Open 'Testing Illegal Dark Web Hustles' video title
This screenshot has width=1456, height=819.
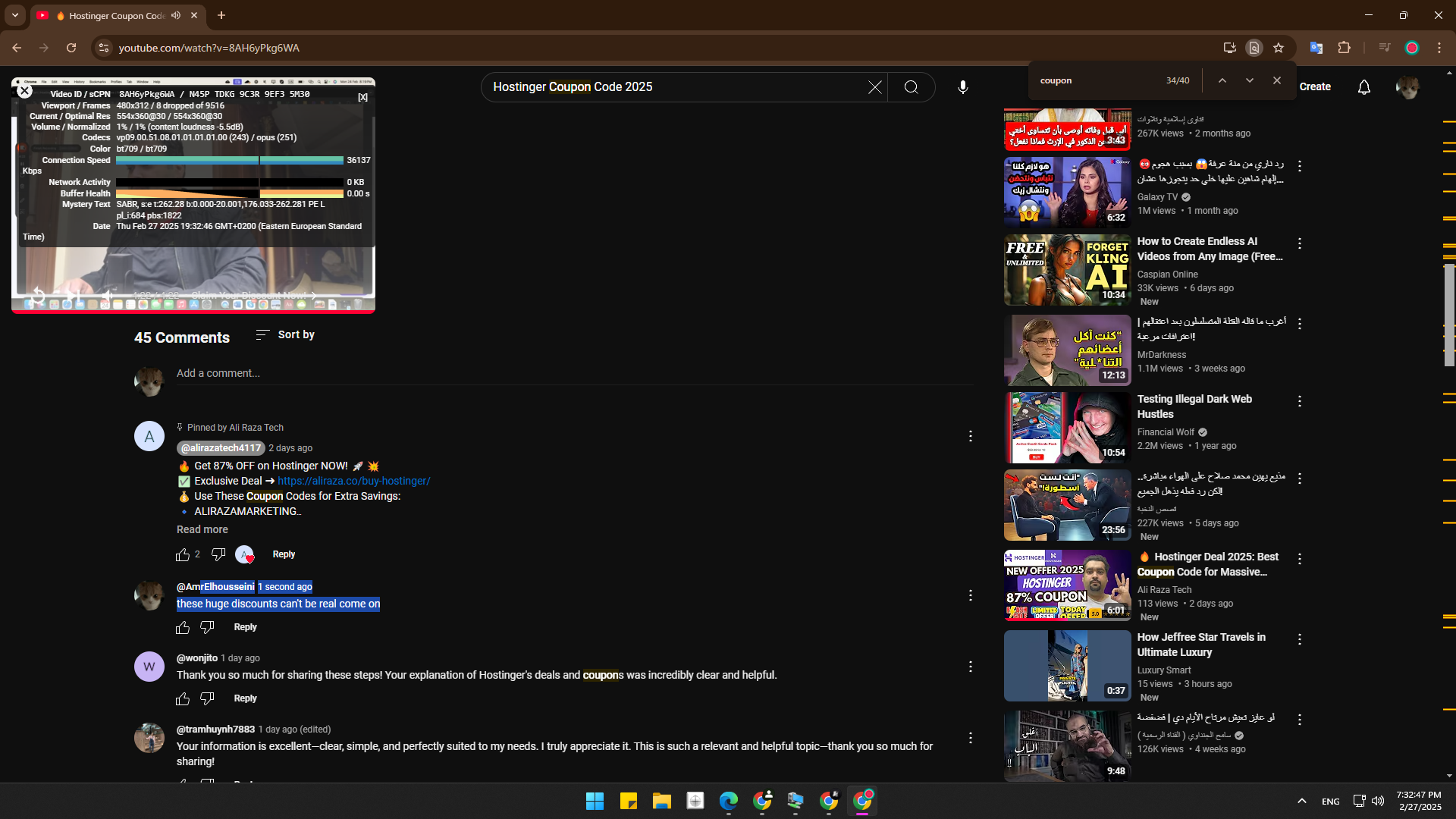point(1194,406)
